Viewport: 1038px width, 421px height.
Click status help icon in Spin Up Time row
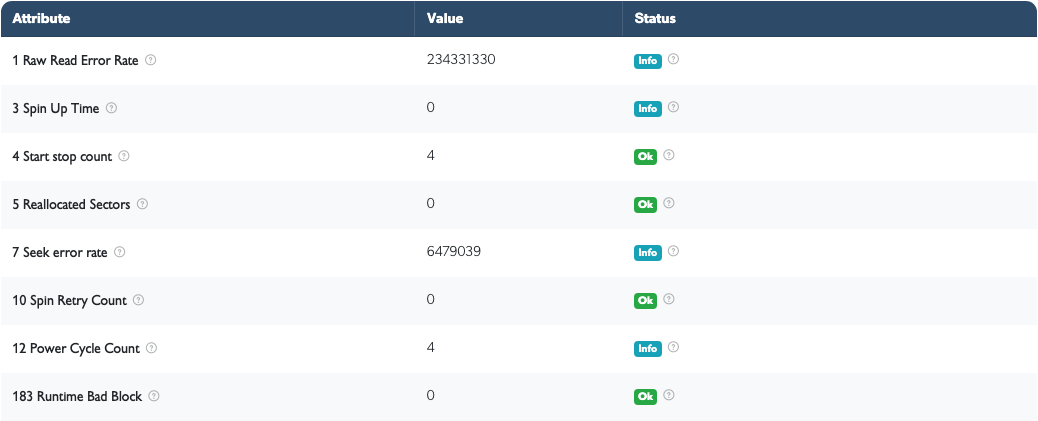673,107
